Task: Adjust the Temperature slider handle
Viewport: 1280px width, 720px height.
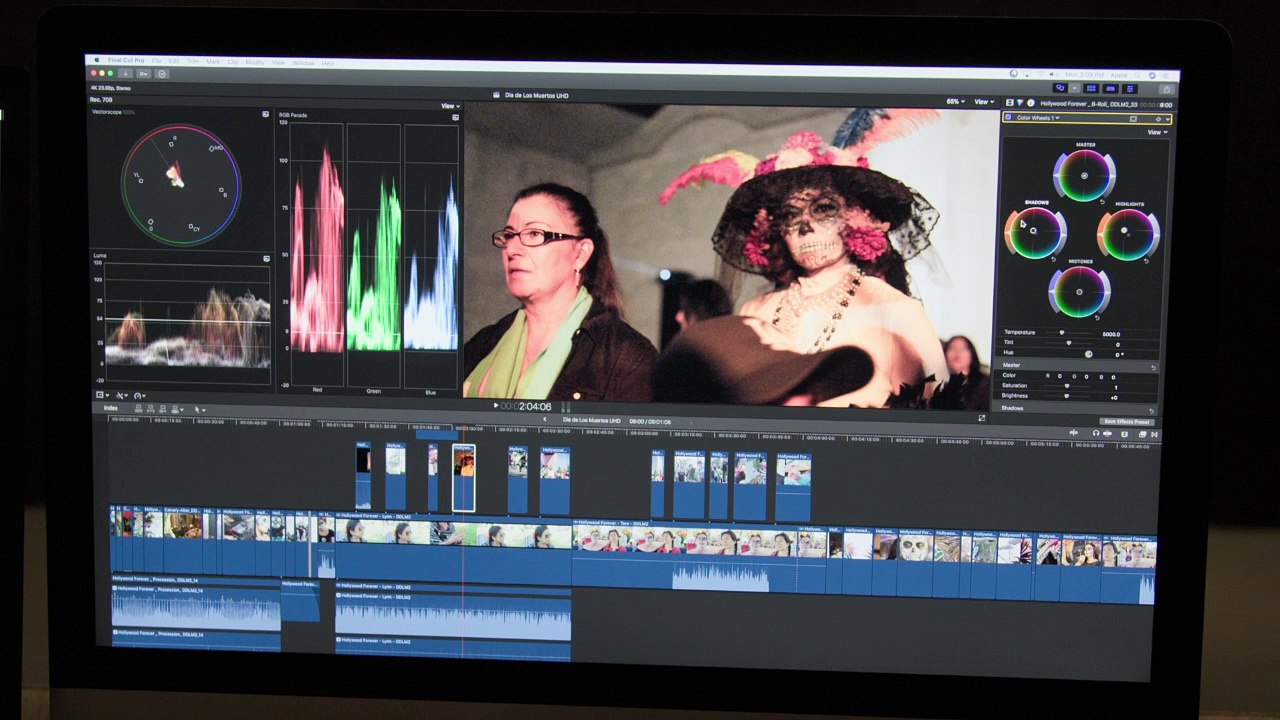Action: click(x=1061, y=333)
